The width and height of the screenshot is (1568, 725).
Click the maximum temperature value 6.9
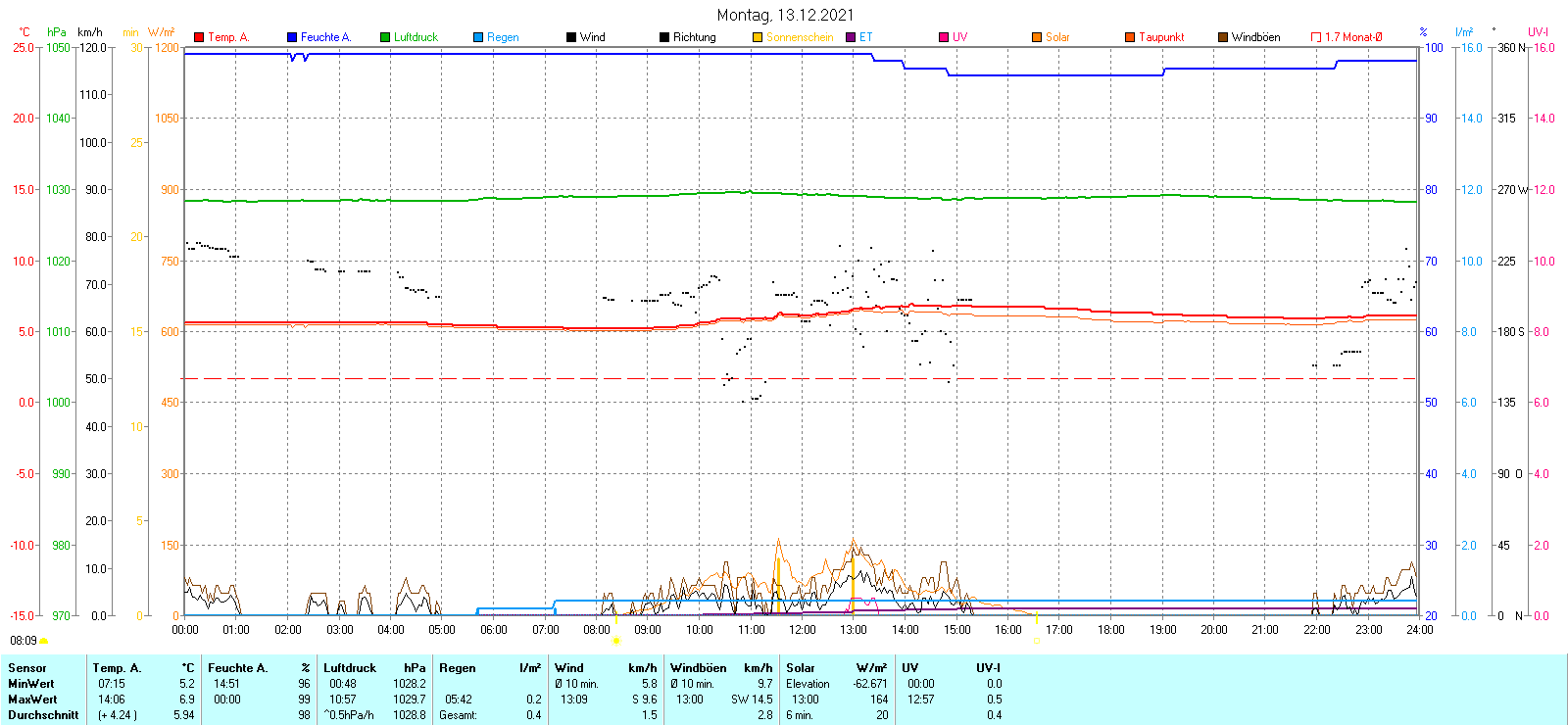click(187, 700)
